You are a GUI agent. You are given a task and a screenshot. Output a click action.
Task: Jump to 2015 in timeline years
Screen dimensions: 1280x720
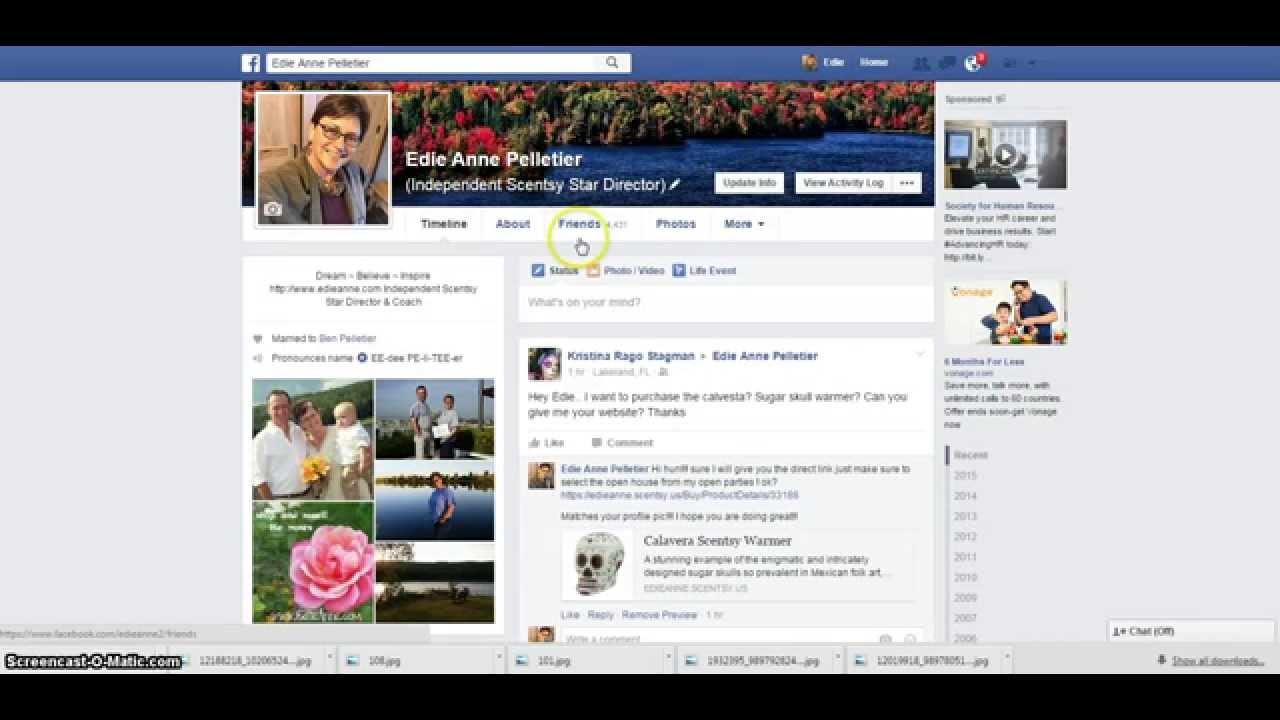(965, 475)
